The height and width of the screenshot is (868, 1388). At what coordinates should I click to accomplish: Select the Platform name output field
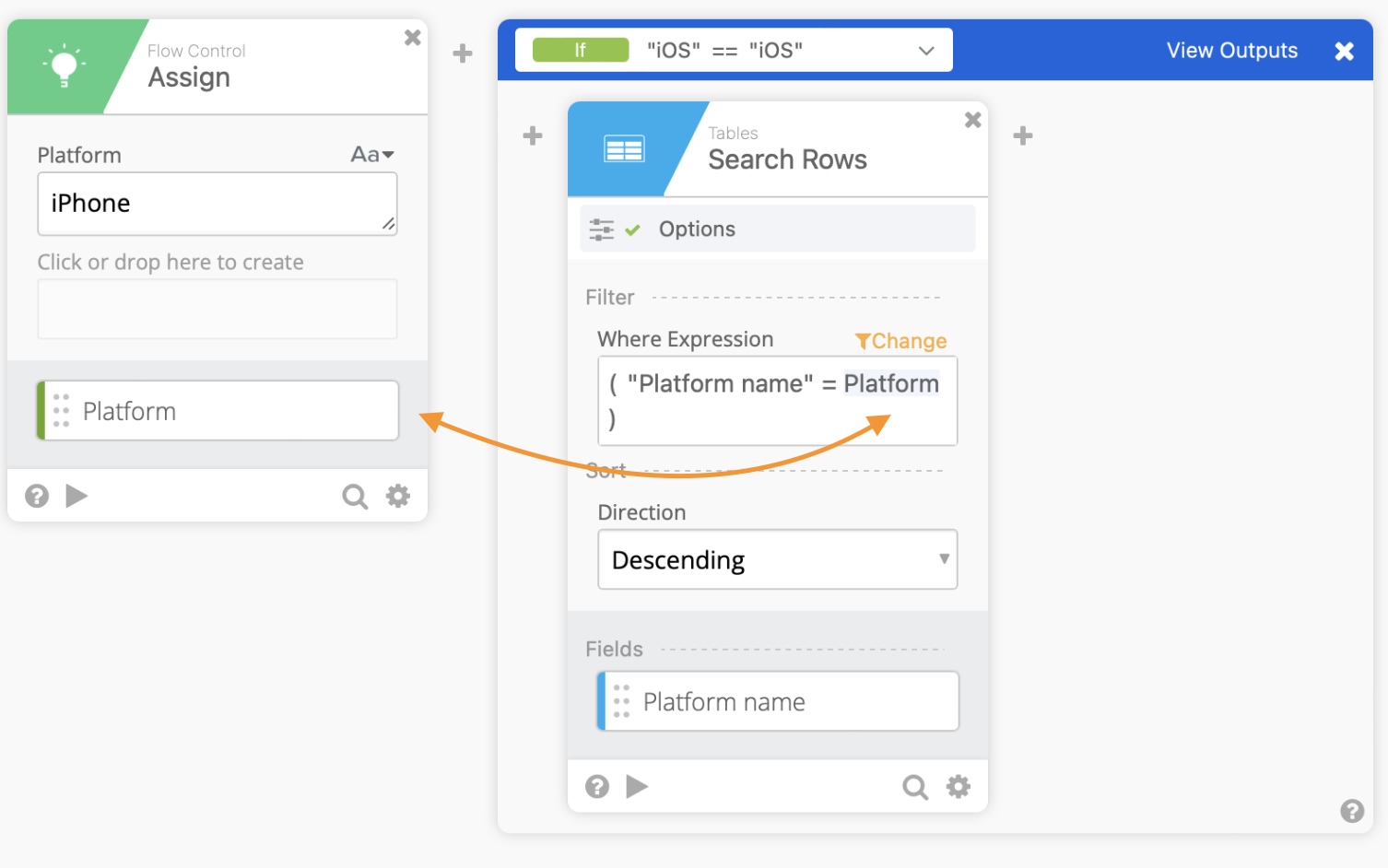tap(779, 702)
